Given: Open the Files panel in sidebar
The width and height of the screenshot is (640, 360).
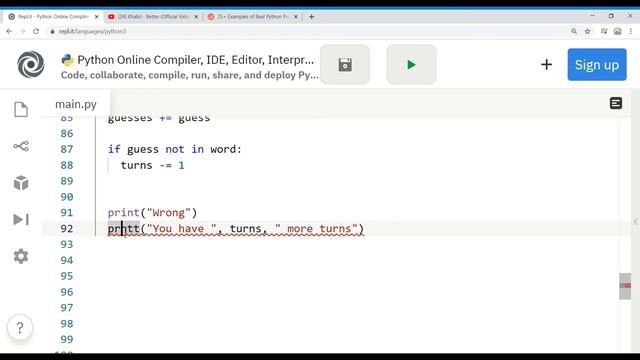Looking at the screenshot, I should click(21, 109).
